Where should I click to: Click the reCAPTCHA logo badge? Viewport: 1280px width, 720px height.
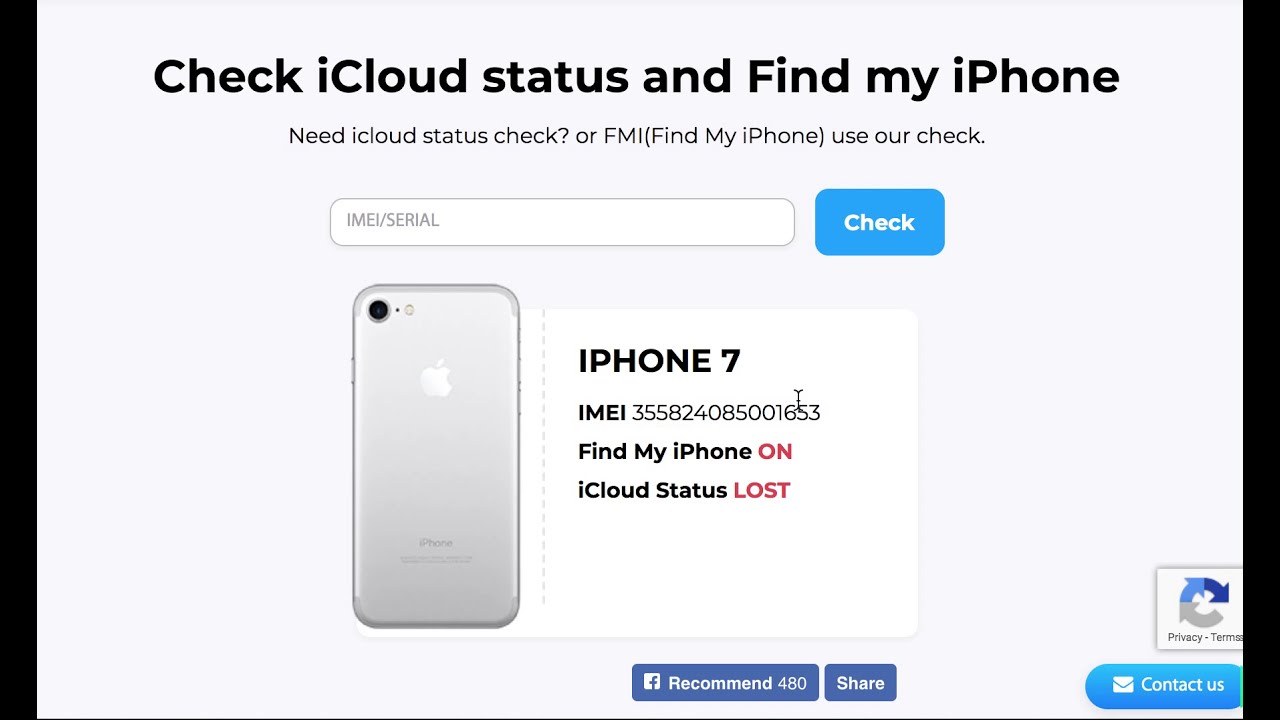click(1203, 601)
